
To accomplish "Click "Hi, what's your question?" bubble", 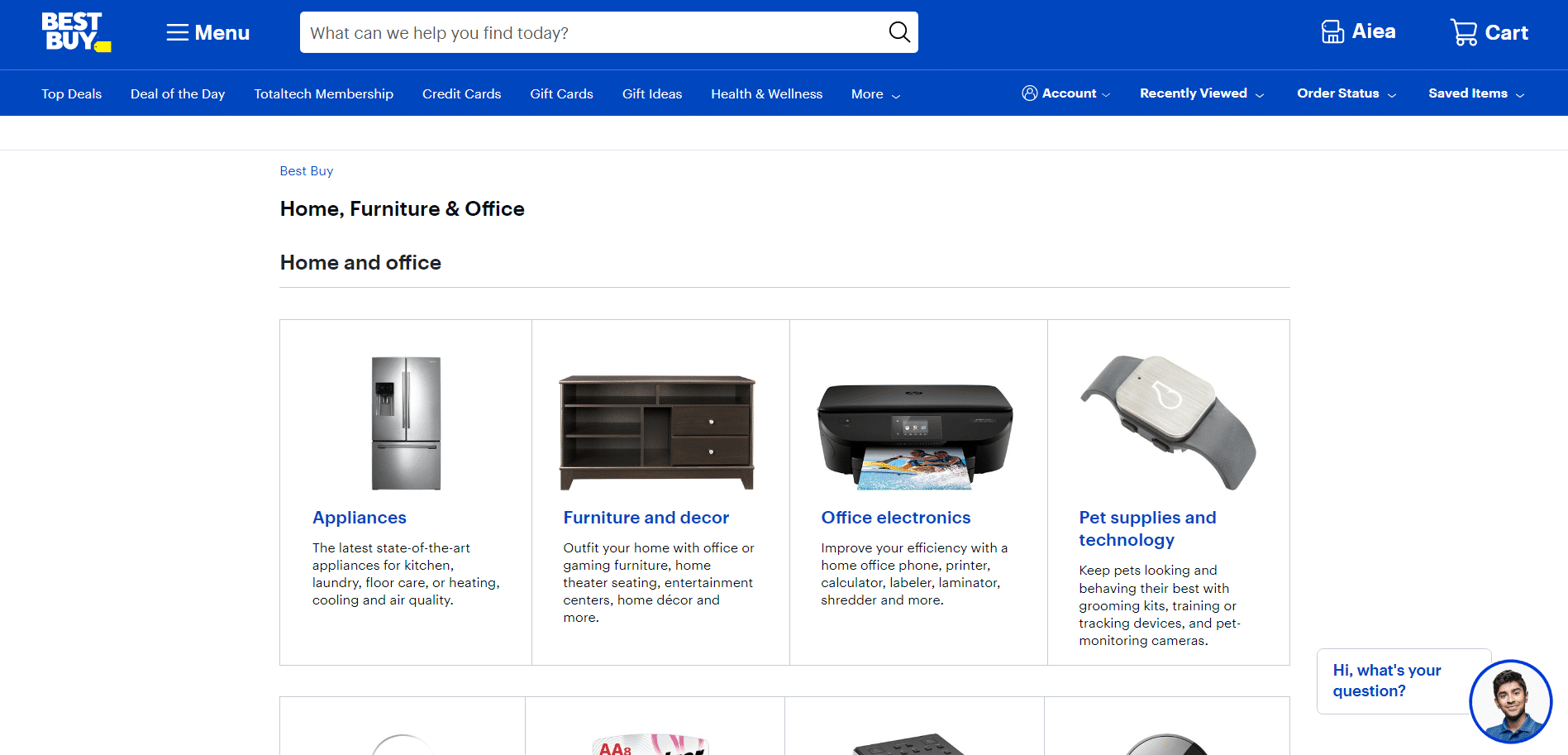I will point(1394,681).
